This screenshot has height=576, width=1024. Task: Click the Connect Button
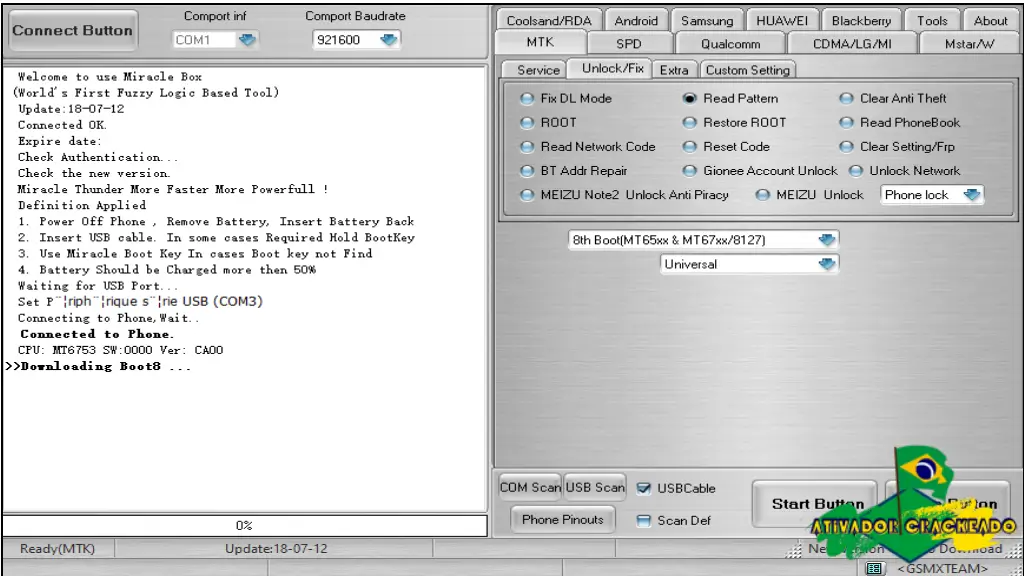pyautogui.click(x=72, y=31)
